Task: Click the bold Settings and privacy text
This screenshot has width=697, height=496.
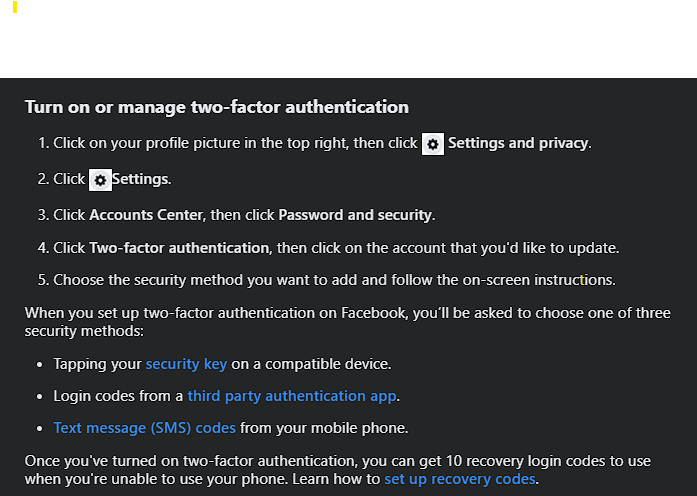Action: tap(518, 143)
